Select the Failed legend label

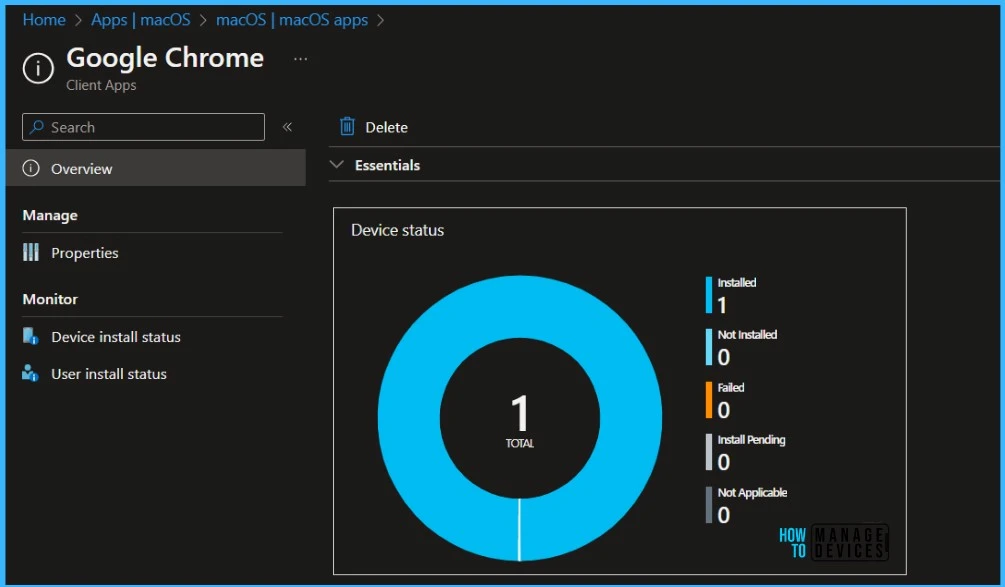click(731, 388)
